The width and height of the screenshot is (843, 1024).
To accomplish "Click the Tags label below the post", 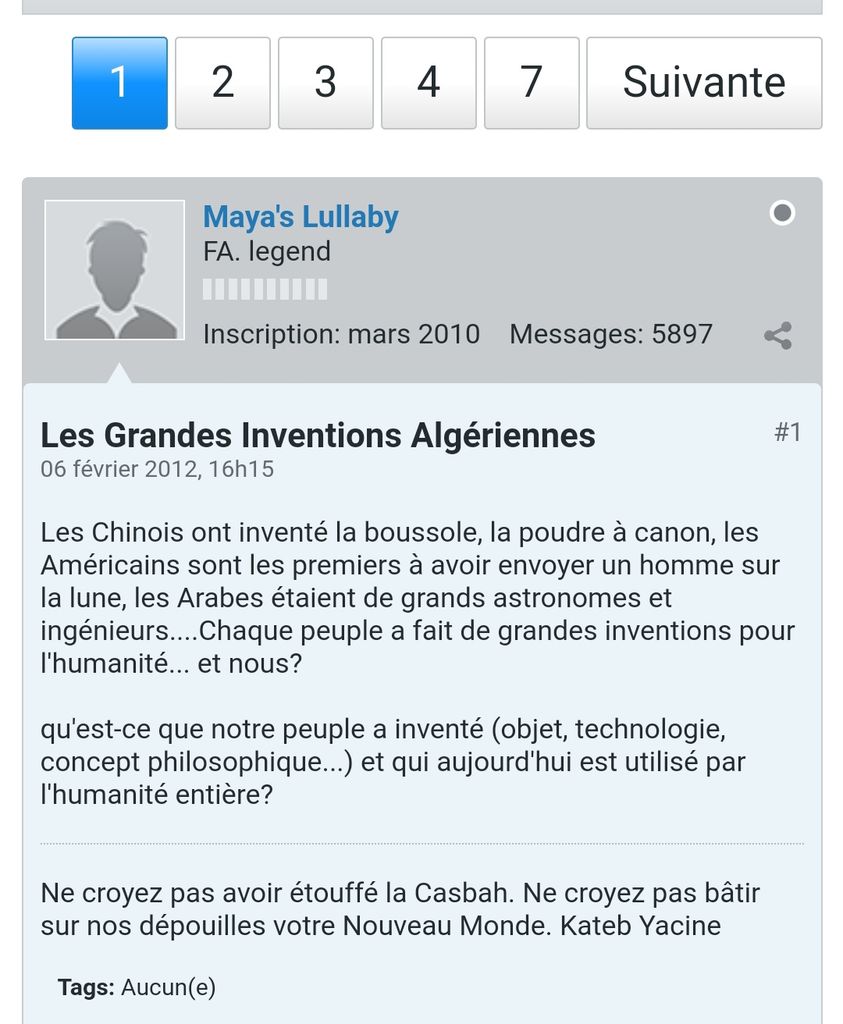I will point(86,988).
